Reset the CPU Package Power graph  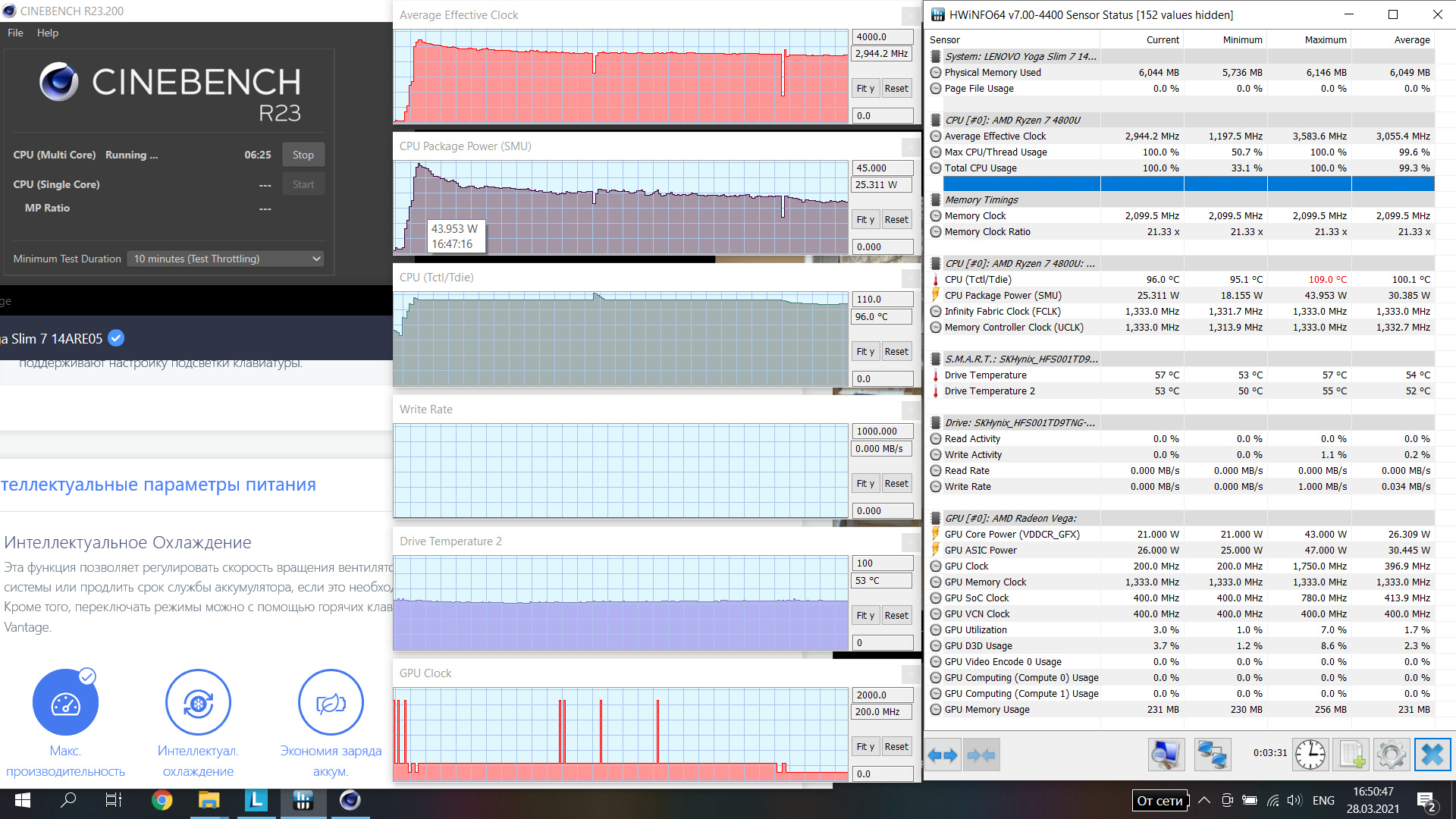pos(896,220)
